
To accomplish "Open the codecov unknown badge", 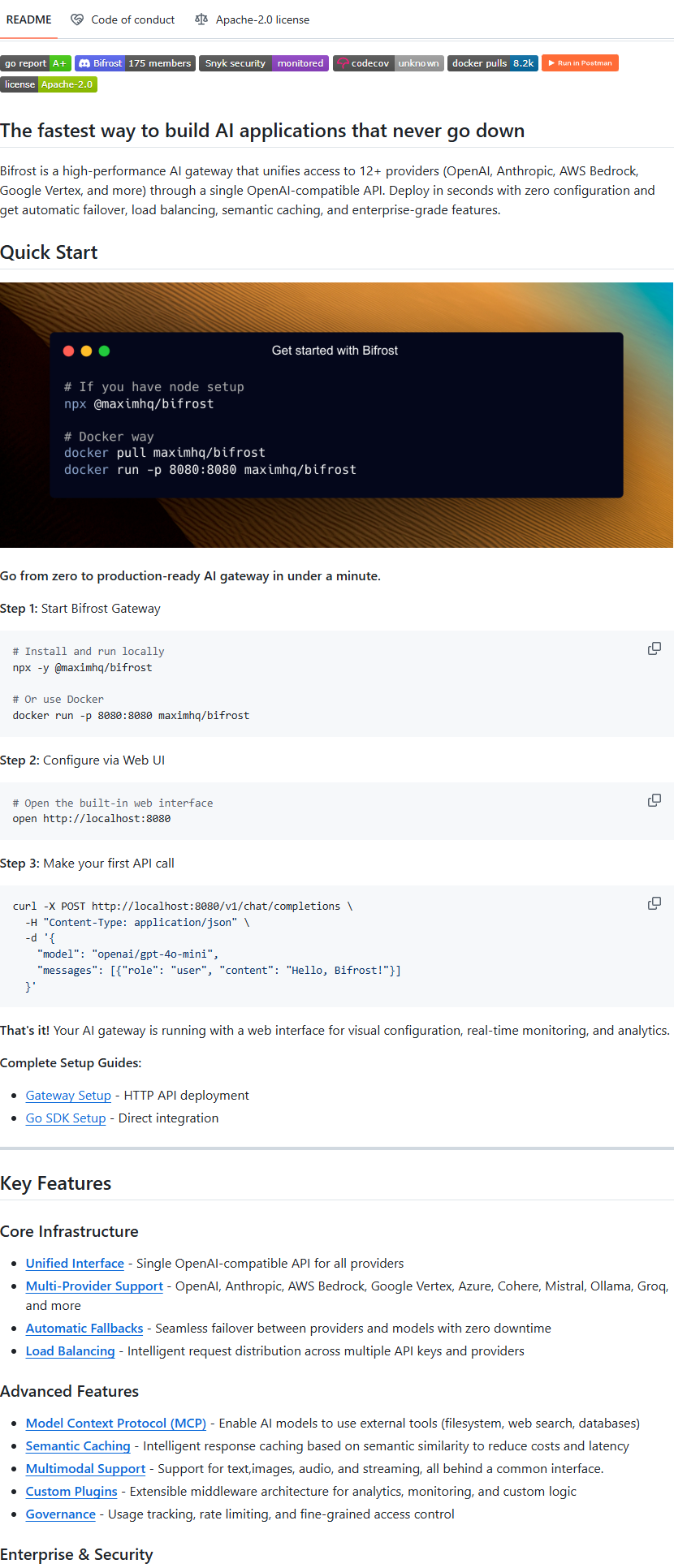I will [x=388, y=63].
